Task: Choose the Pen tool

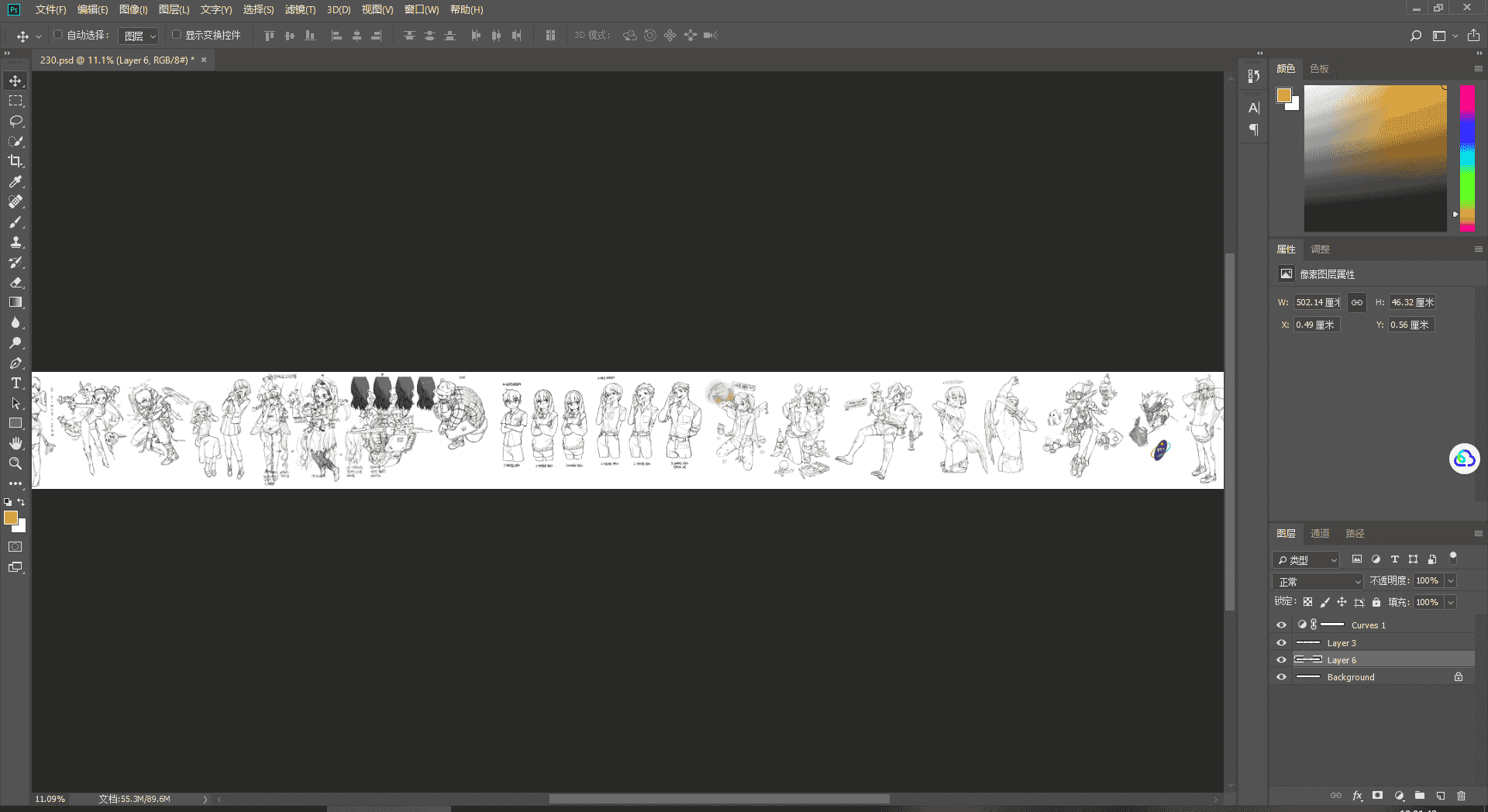Action: (x=15, y=363)
